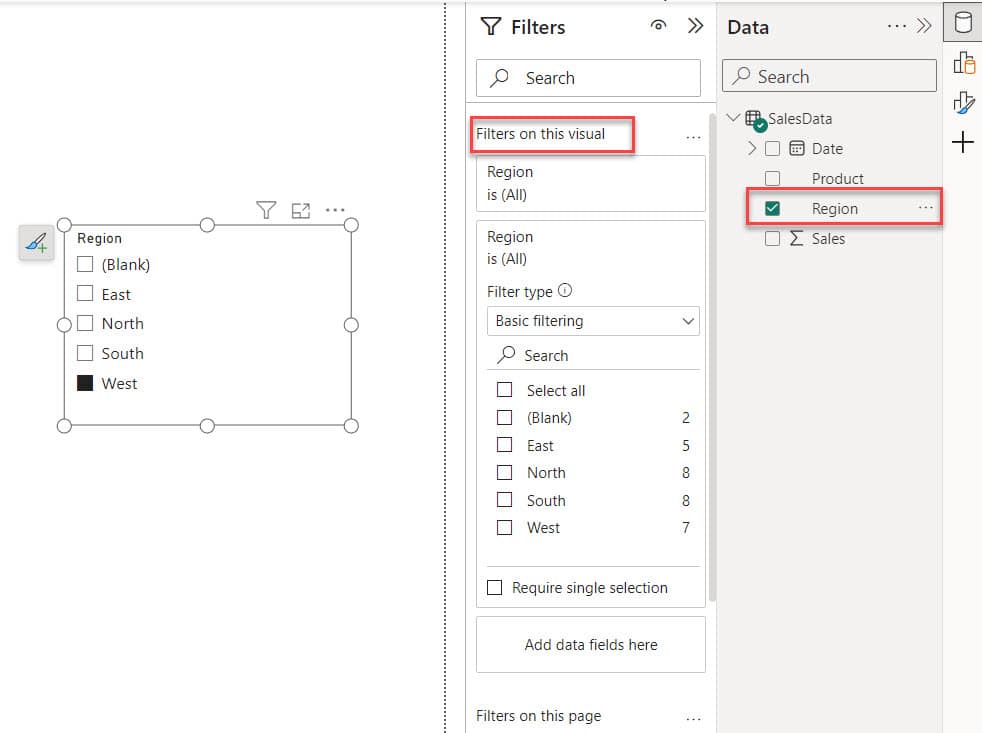Open the Region field's more options ellipsis

pos(926,207)
